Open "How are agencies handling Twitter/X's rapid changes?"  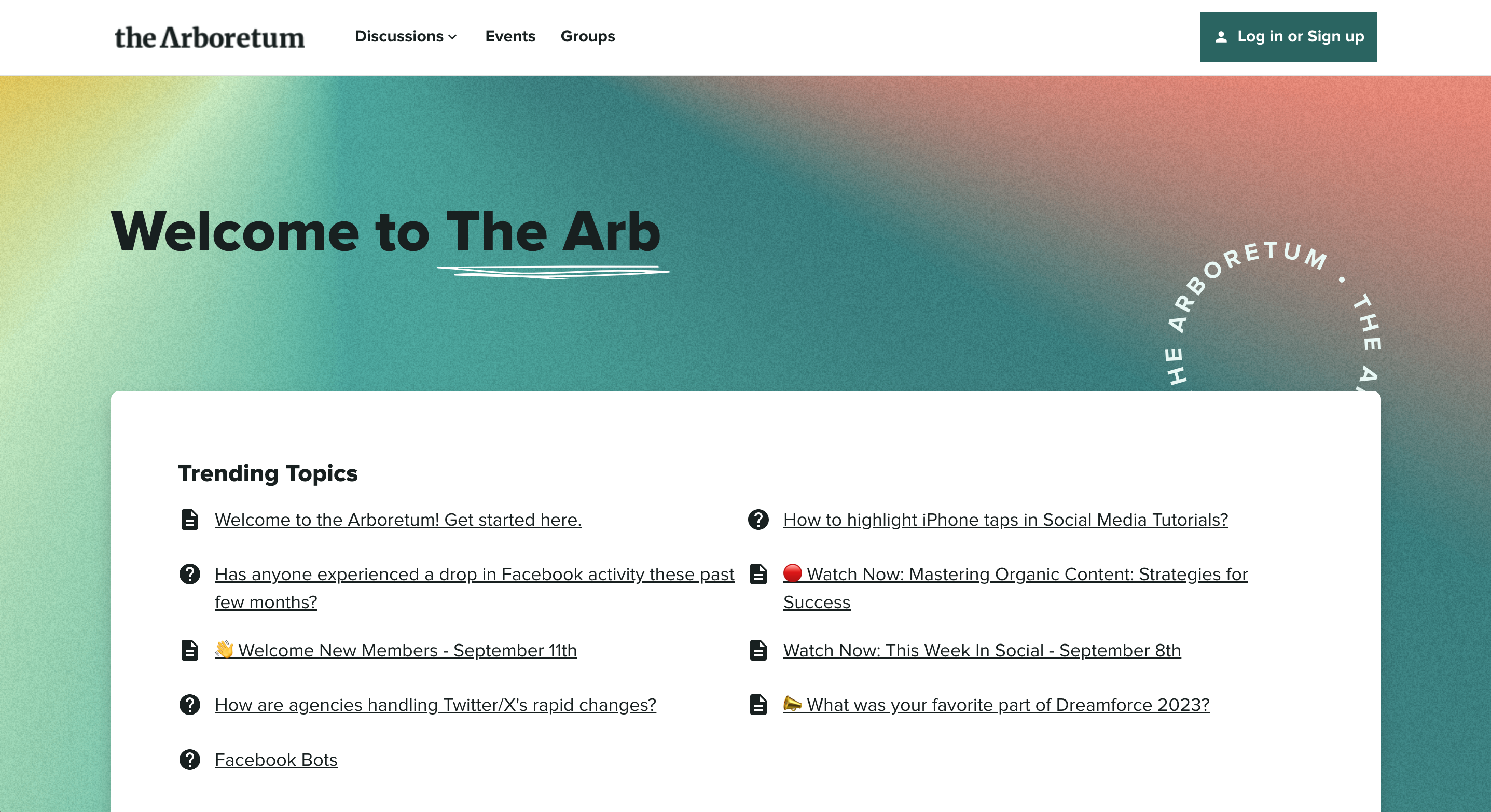click(x=435, y=705)
